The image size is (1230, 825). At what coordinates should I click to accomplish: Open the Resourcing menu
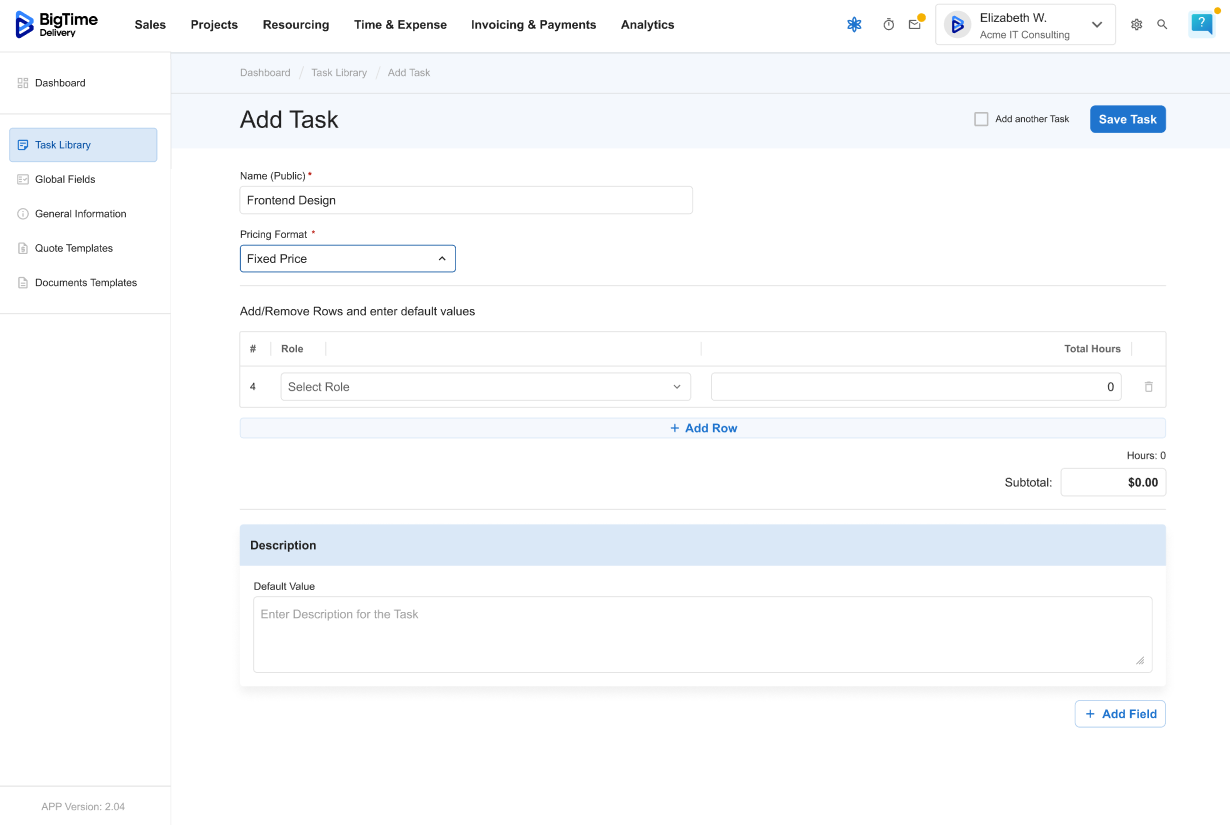(296, 25)
